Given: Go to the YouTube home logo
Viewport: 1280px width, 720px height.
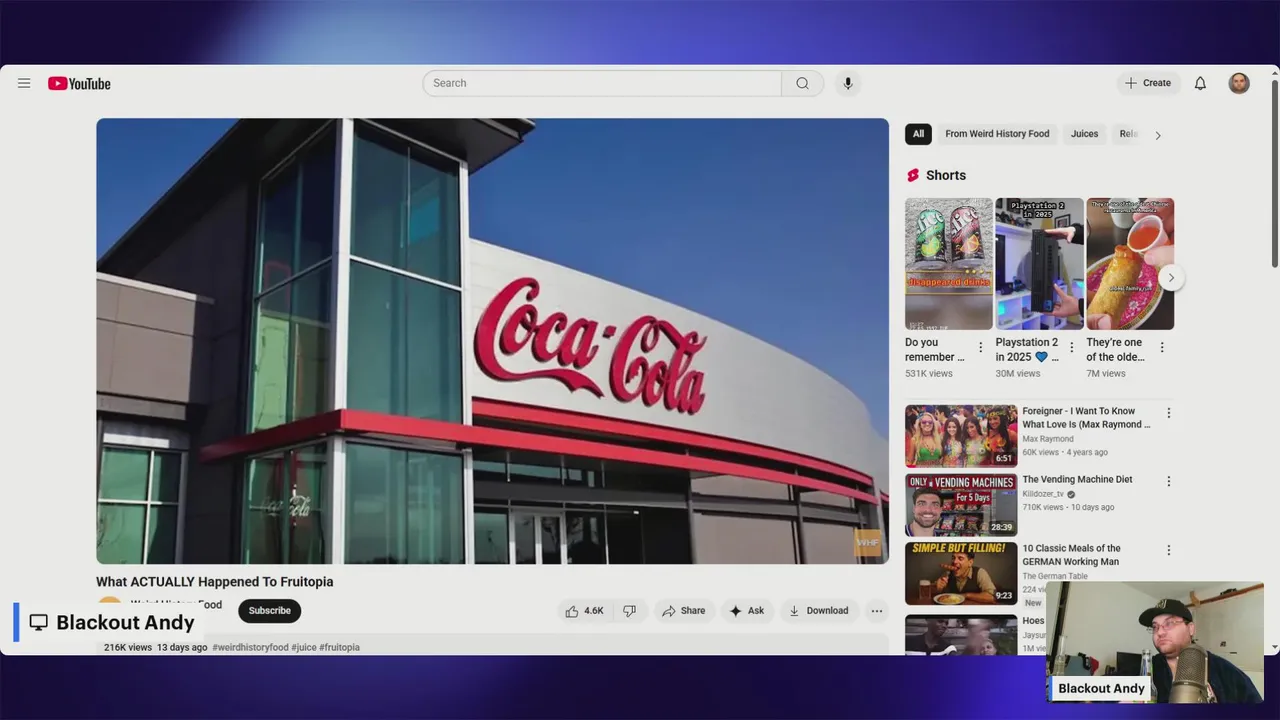Looking at the screenshot, I should 79,84.
